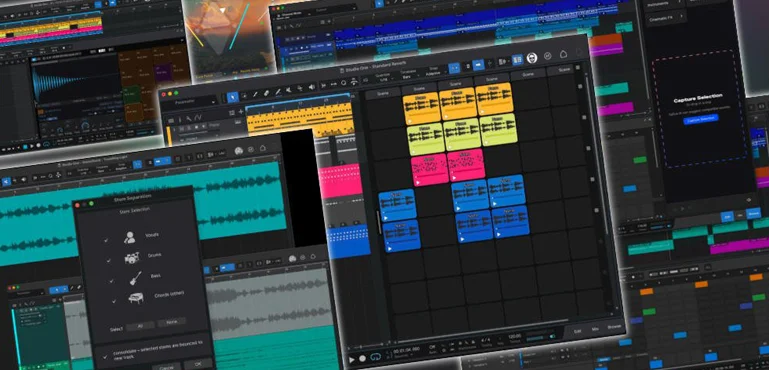The width and height of the screenshot is (769, 370).
Task: Toggle the blue Loop button in transport
Action: [375, 357]
